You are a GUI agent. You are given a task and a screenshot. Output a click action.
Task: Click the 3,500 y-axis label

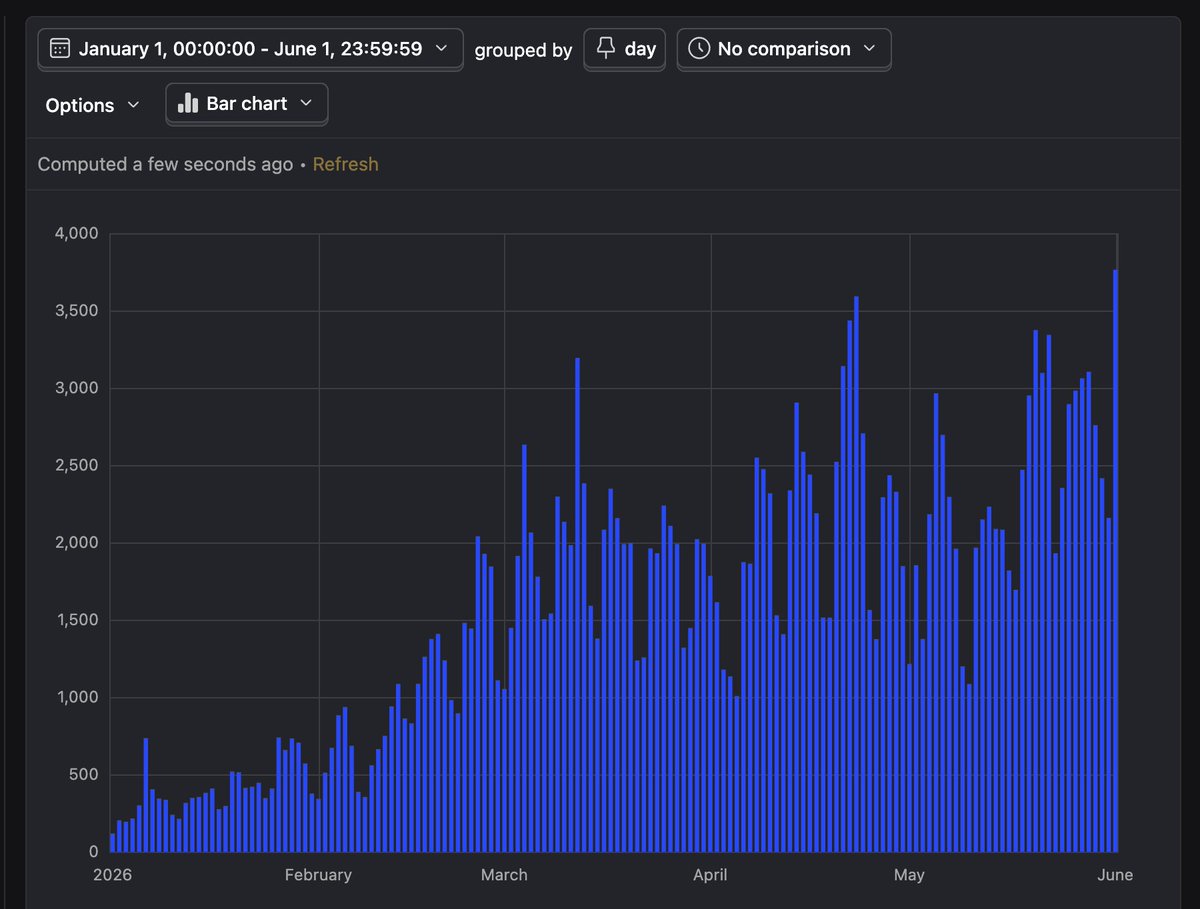(76, 311)
